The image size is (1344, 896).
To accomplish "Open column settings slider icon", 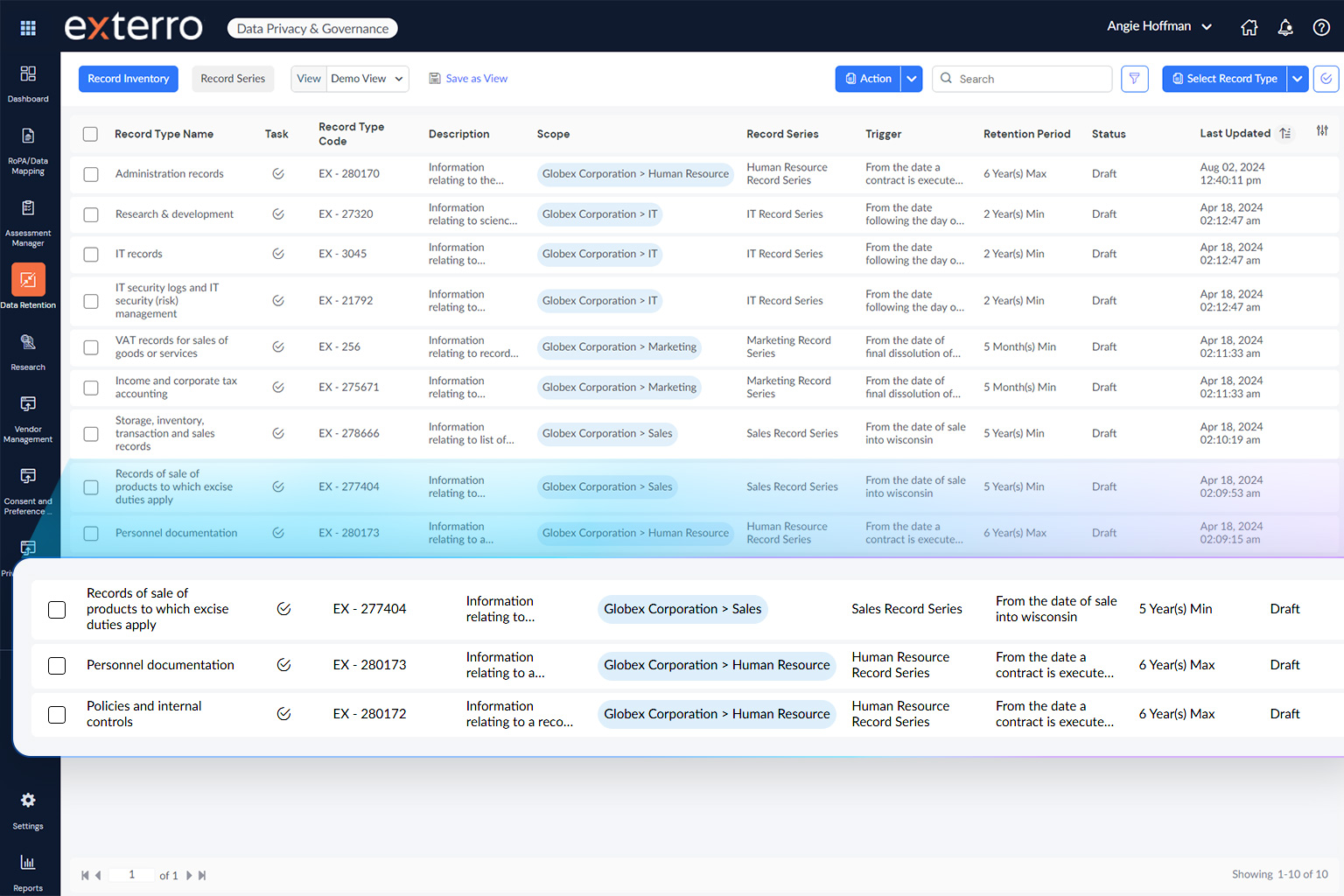I will 1322,131.
